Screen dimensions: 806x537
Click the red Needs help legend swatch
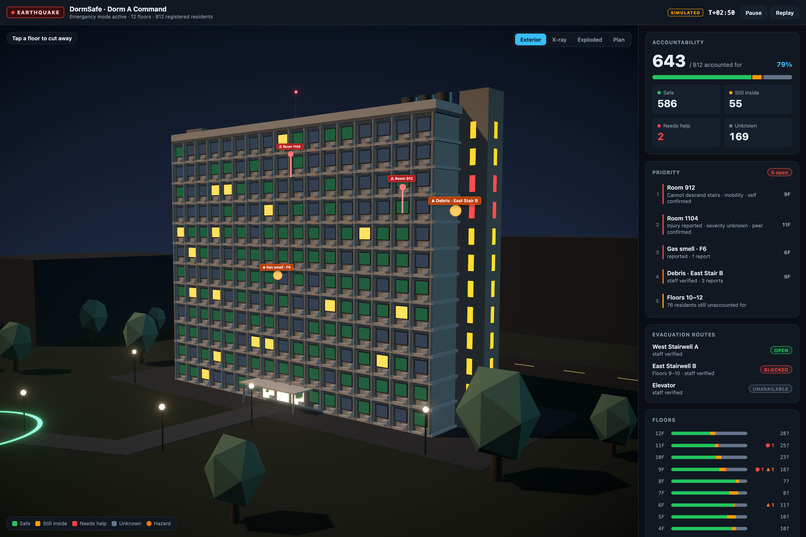75,524
